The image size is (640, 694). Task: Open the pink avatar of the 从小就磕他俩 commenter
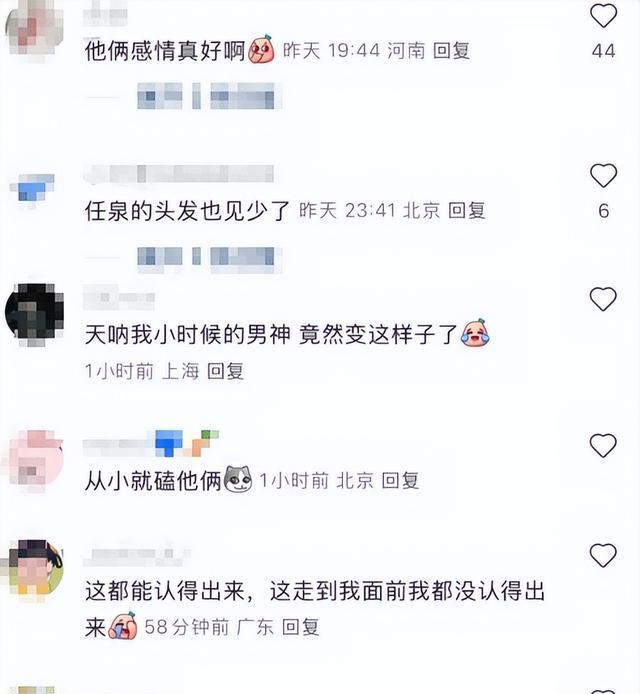coord(35,459)
